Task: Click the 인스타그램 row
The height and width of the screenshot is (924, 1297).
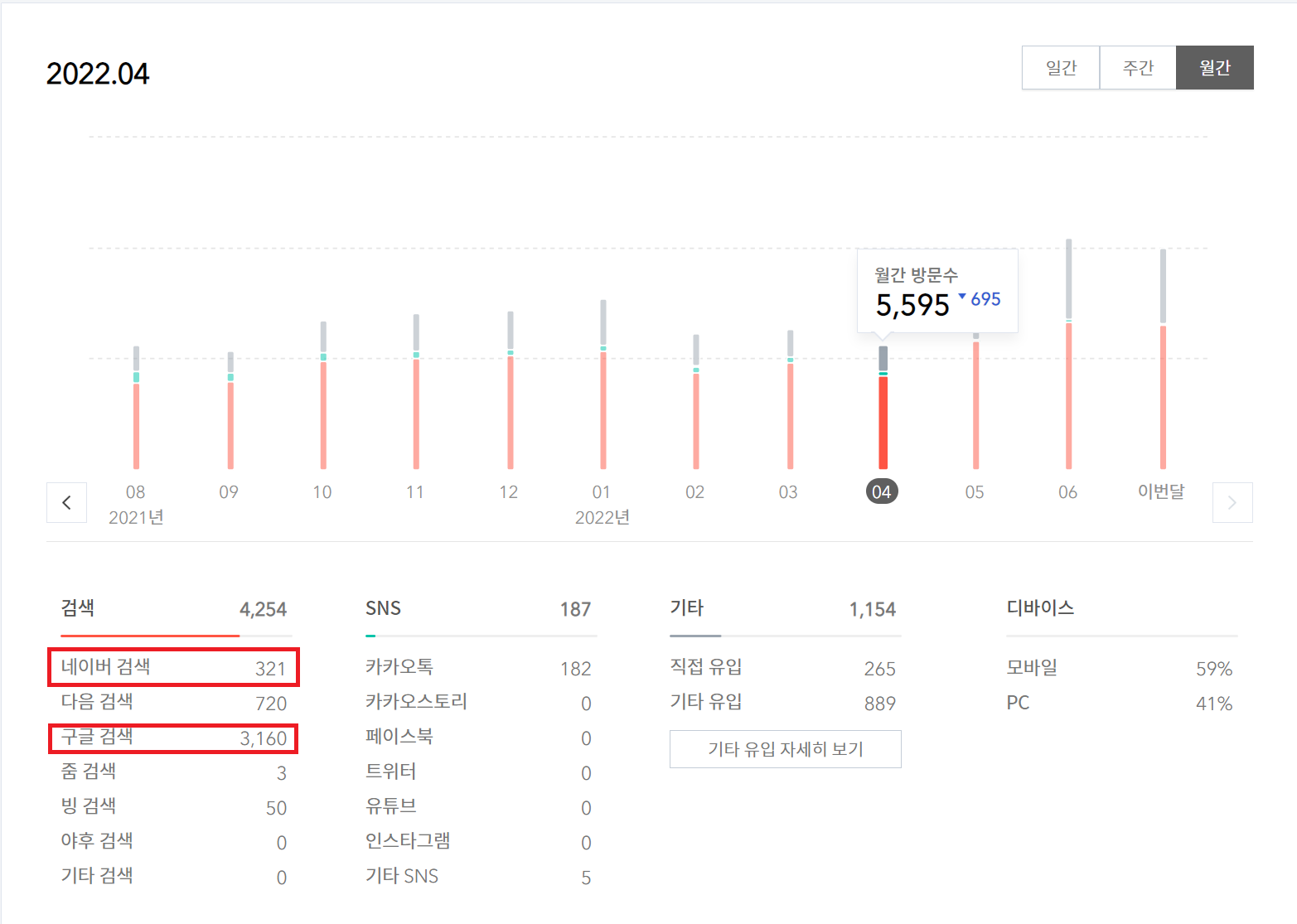Action: pyautogui.click(x=478, y=842)
